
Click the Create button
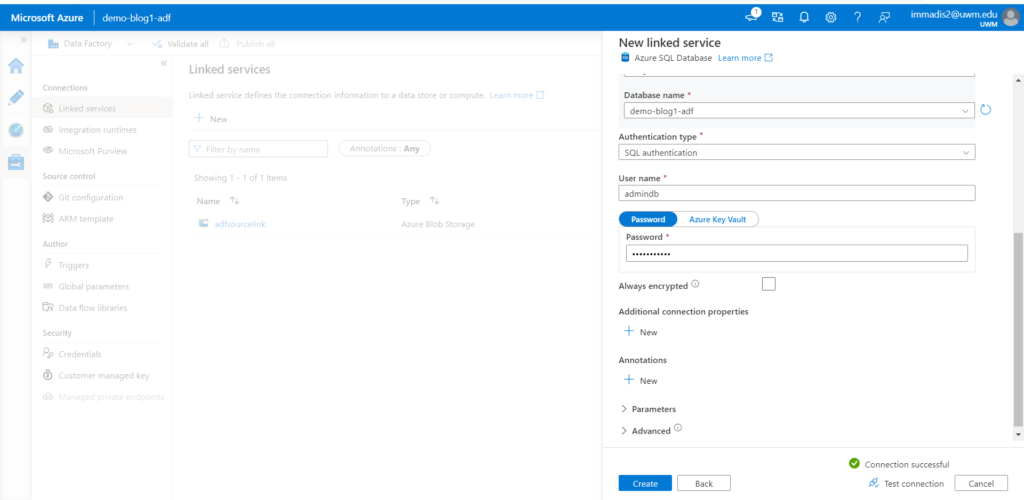click(645, 483)
